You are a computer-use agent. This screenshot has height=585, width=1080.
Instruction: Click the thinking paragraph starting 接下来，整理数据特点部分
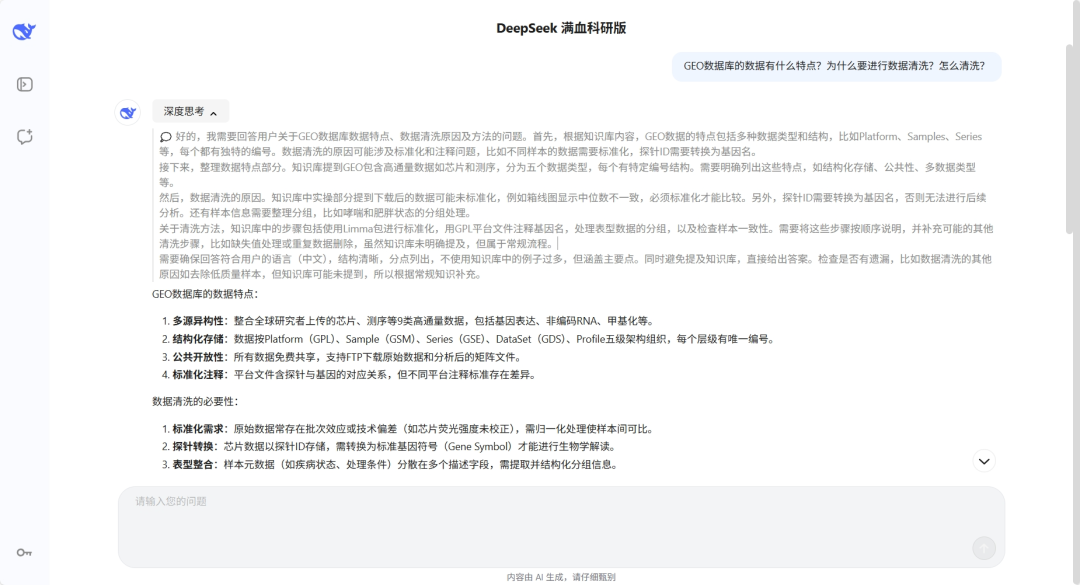click(x=568, y=175)
